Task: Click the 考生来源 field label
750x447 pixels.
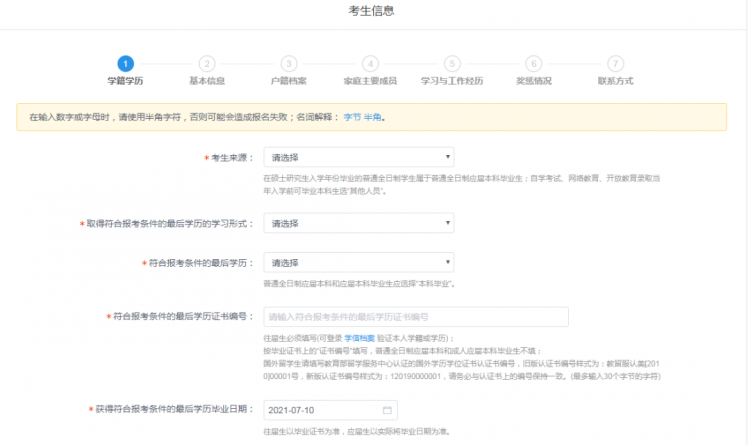Action: (229, 158)
